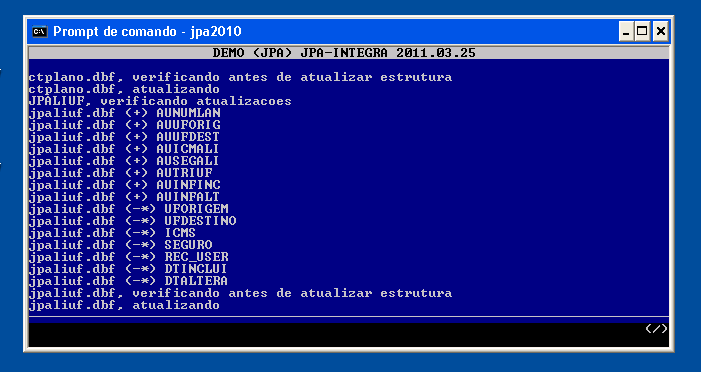The height and width of the screenshot is (372, 701).
Task: Click the AUUFORIG field name
Action: pos(188,125)
